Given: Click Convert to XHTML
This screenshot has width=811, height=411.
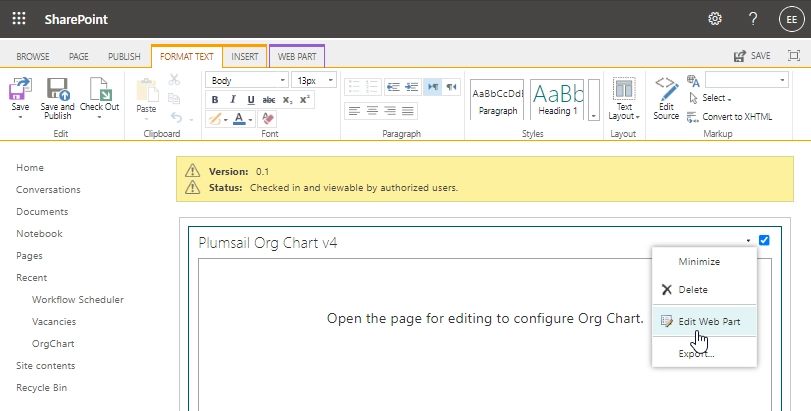Looking at the screenshot, I should pos(730,117).
